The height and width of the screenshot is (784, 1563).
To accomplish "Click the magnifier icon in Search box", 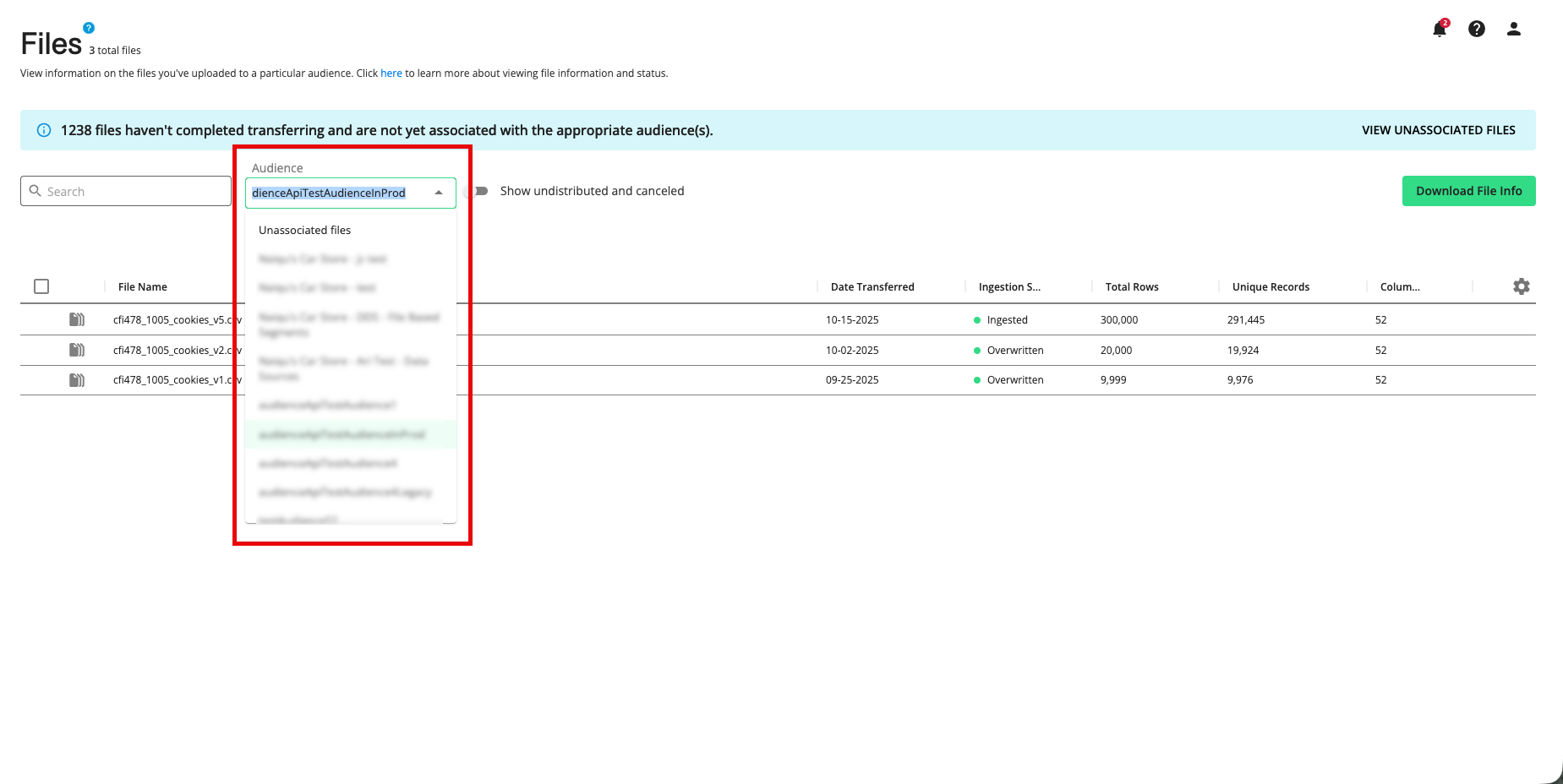I will 36,191.
